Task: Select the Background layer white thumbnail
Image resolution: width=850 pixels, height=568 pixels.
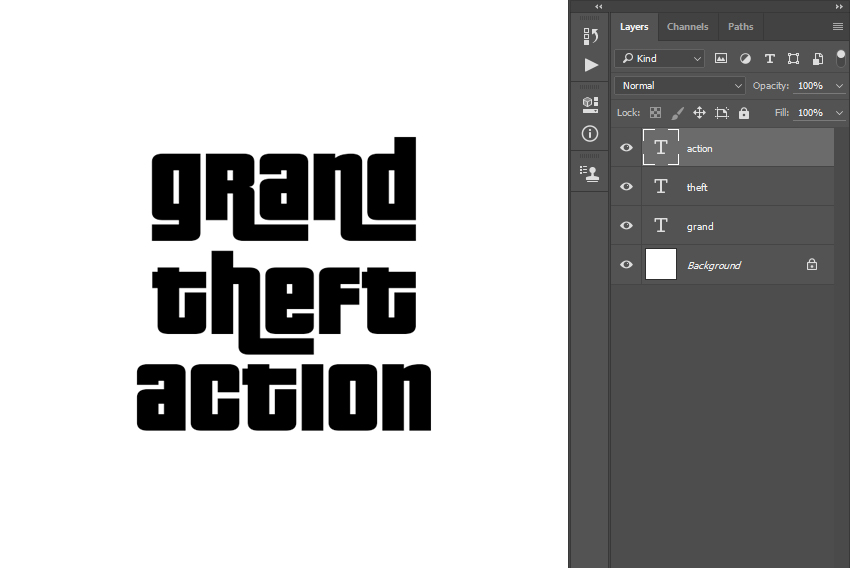Action: click(660, 264)
